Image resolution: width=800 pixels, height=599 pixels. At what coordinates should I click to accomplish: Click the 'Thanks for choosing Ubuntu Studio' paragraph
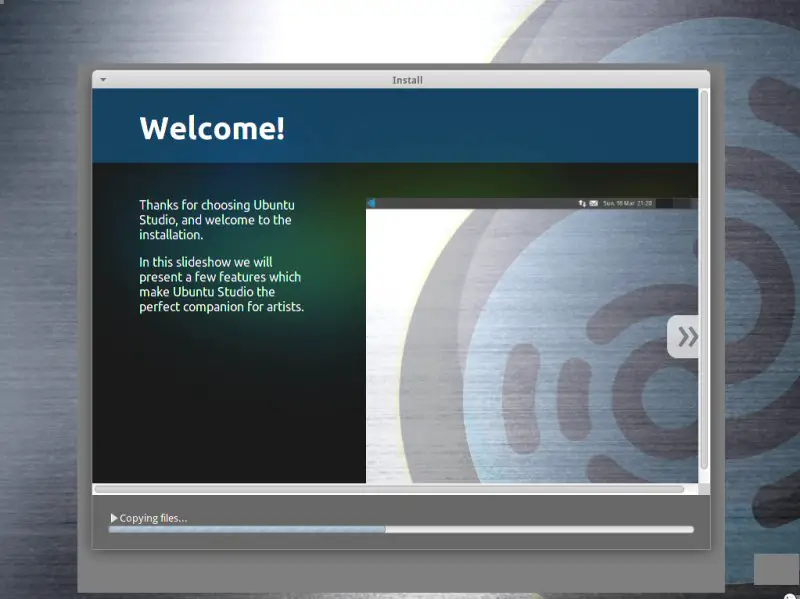tap(217, 220)
